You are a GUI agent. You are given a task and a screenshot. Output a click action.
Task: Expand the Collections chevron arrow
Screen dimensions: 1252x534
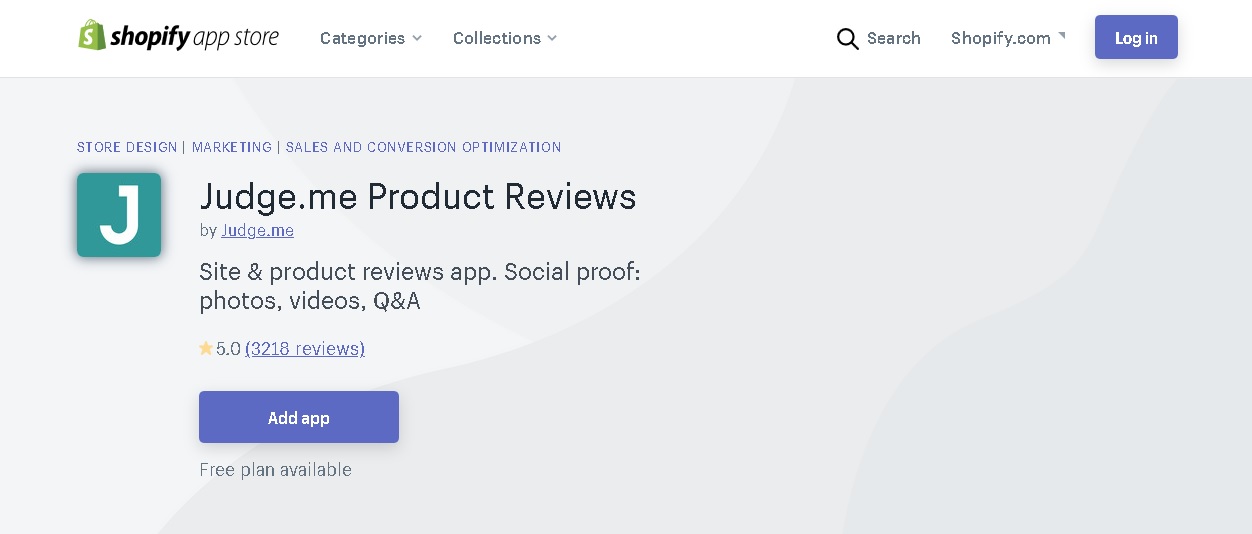552,38
